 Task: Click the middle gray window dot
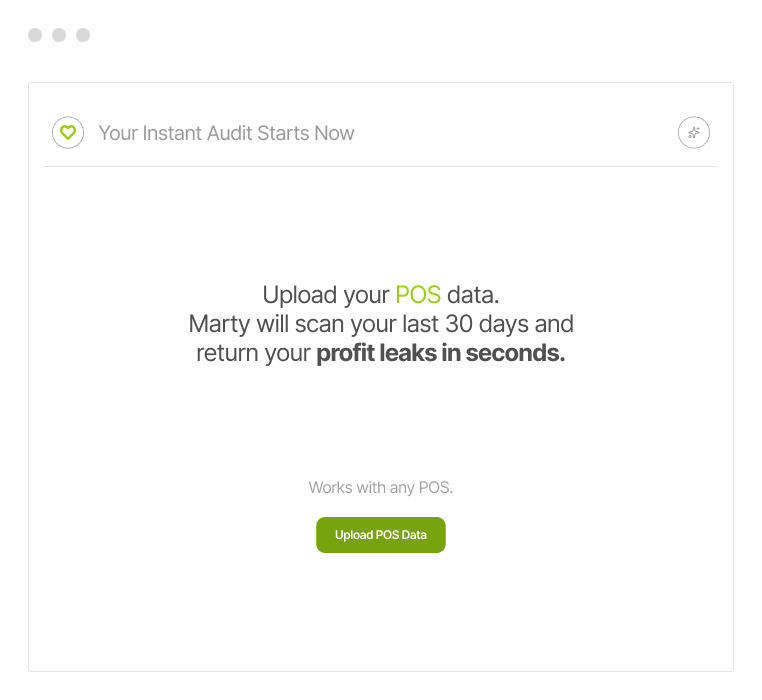click(x=59, y=35)
